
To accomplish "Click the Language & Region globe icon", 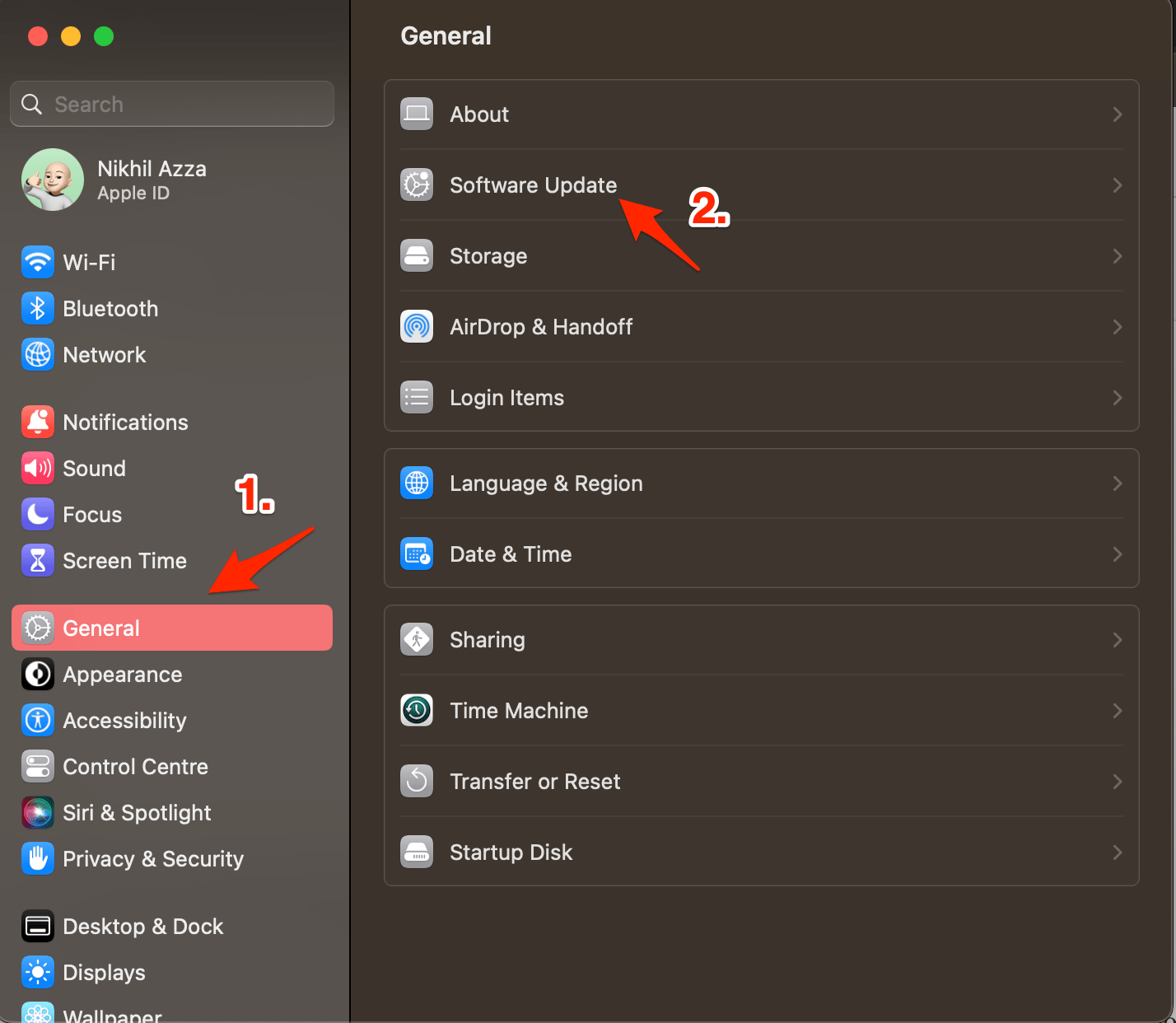I will coord(417,483).
